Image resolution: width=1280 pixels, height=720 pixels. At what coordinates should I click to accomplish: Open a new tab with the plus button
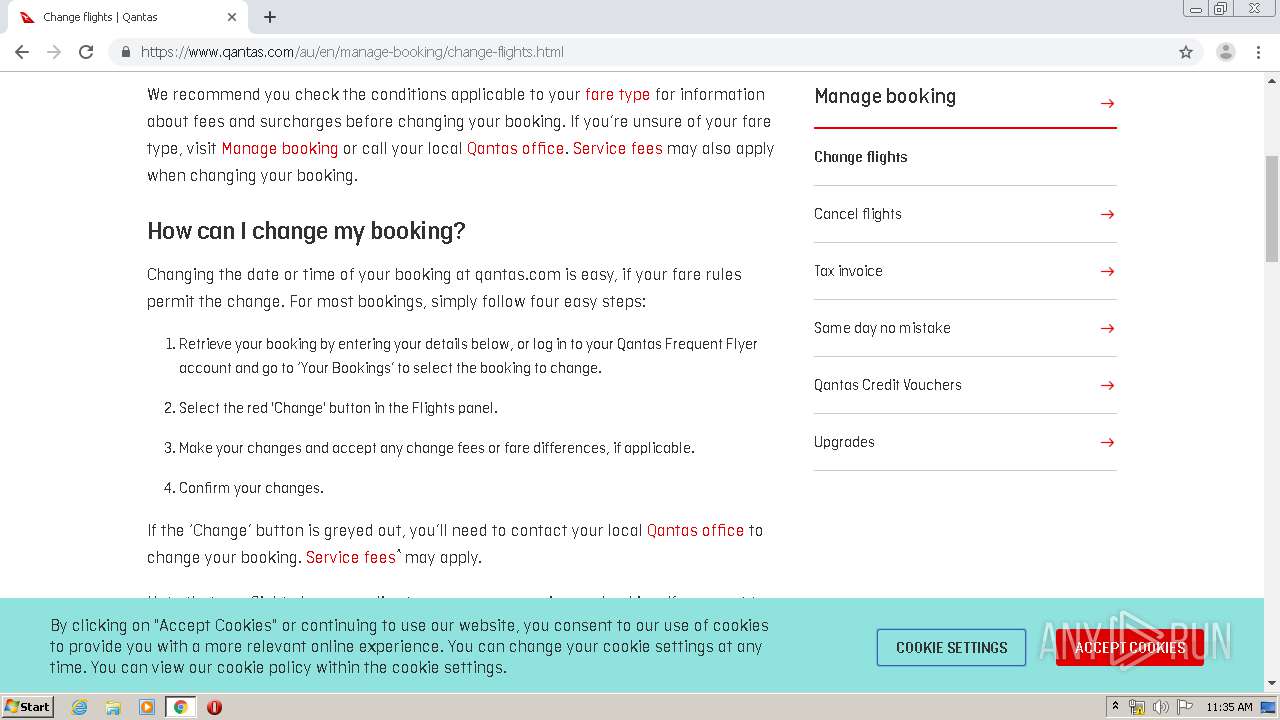(x=270, y=17)
